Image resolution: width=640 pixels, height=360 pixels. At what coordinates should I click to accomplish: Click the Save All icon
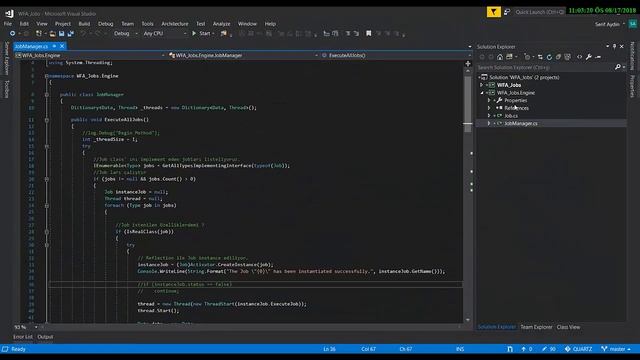(71, 33)
